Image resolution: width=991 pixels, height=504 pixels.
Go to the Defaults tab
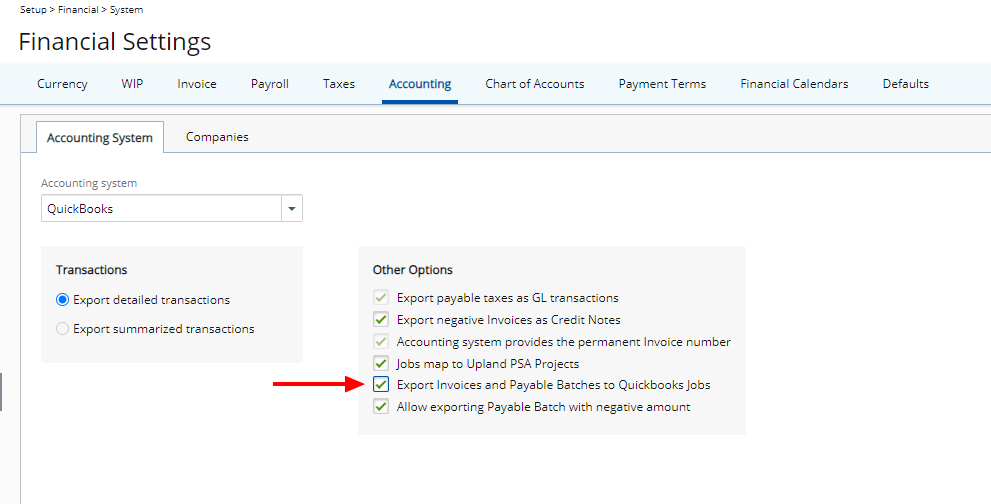tap(905, 84)
